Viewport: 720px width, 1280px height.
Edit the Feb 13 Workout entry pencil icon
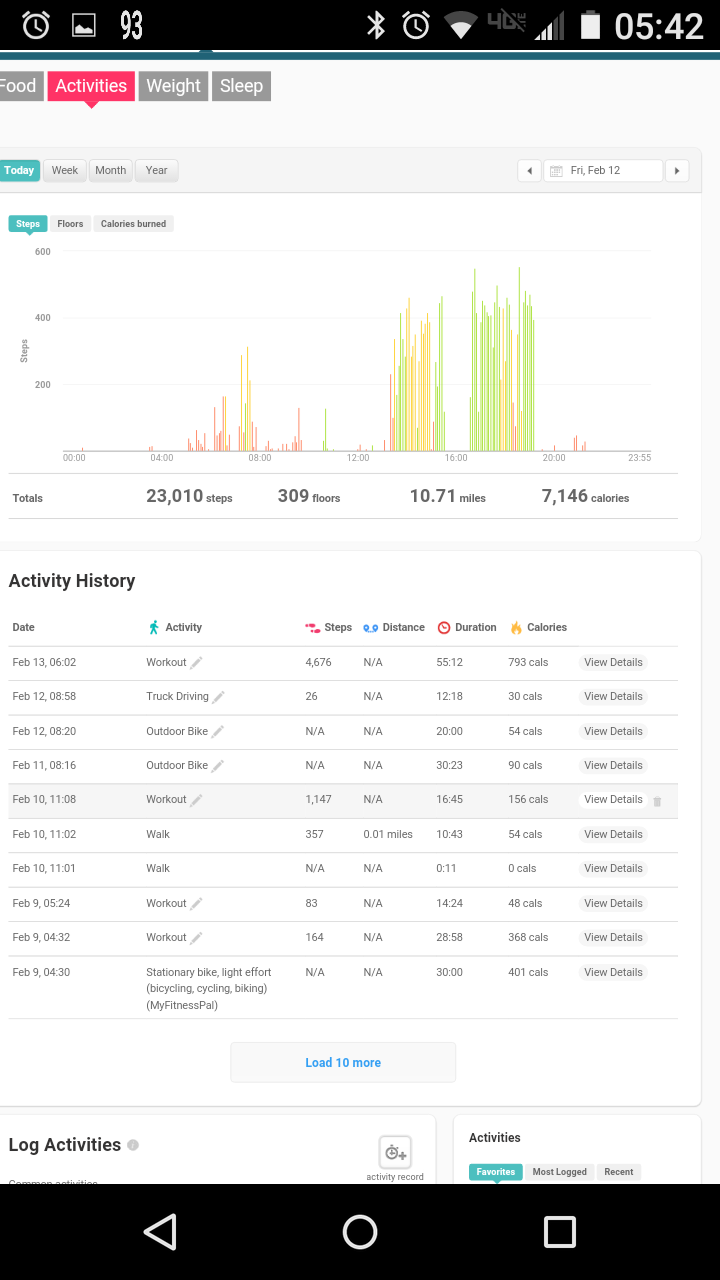coord(197,662)
